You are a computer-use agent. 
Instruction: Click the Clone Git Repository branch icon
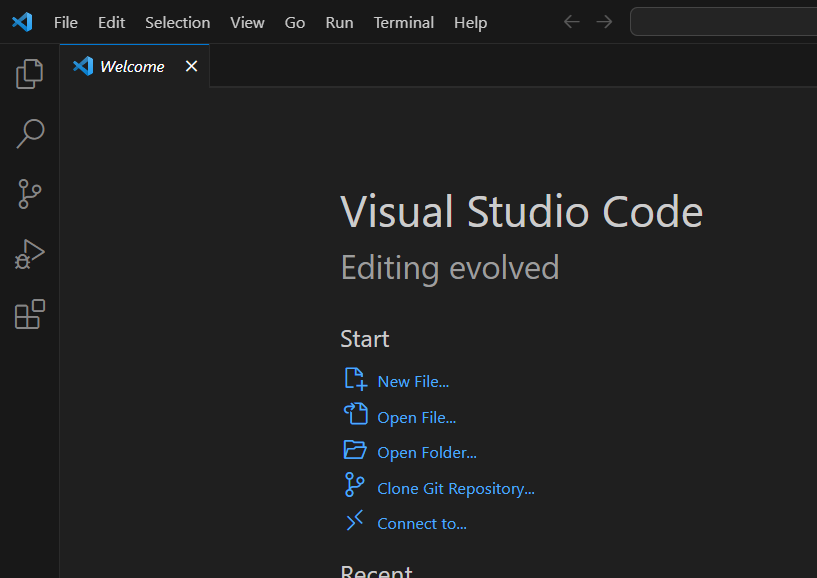coord(355,485)
